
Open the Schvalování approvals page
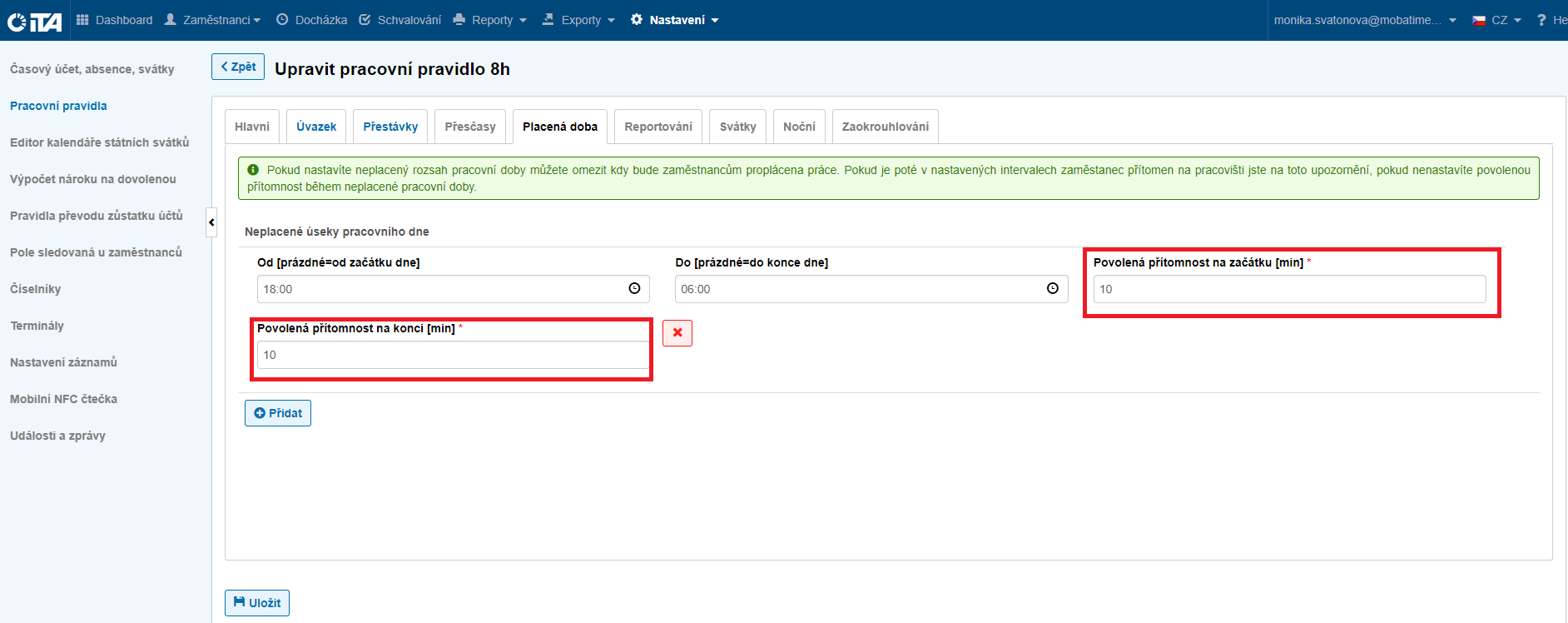400,20
